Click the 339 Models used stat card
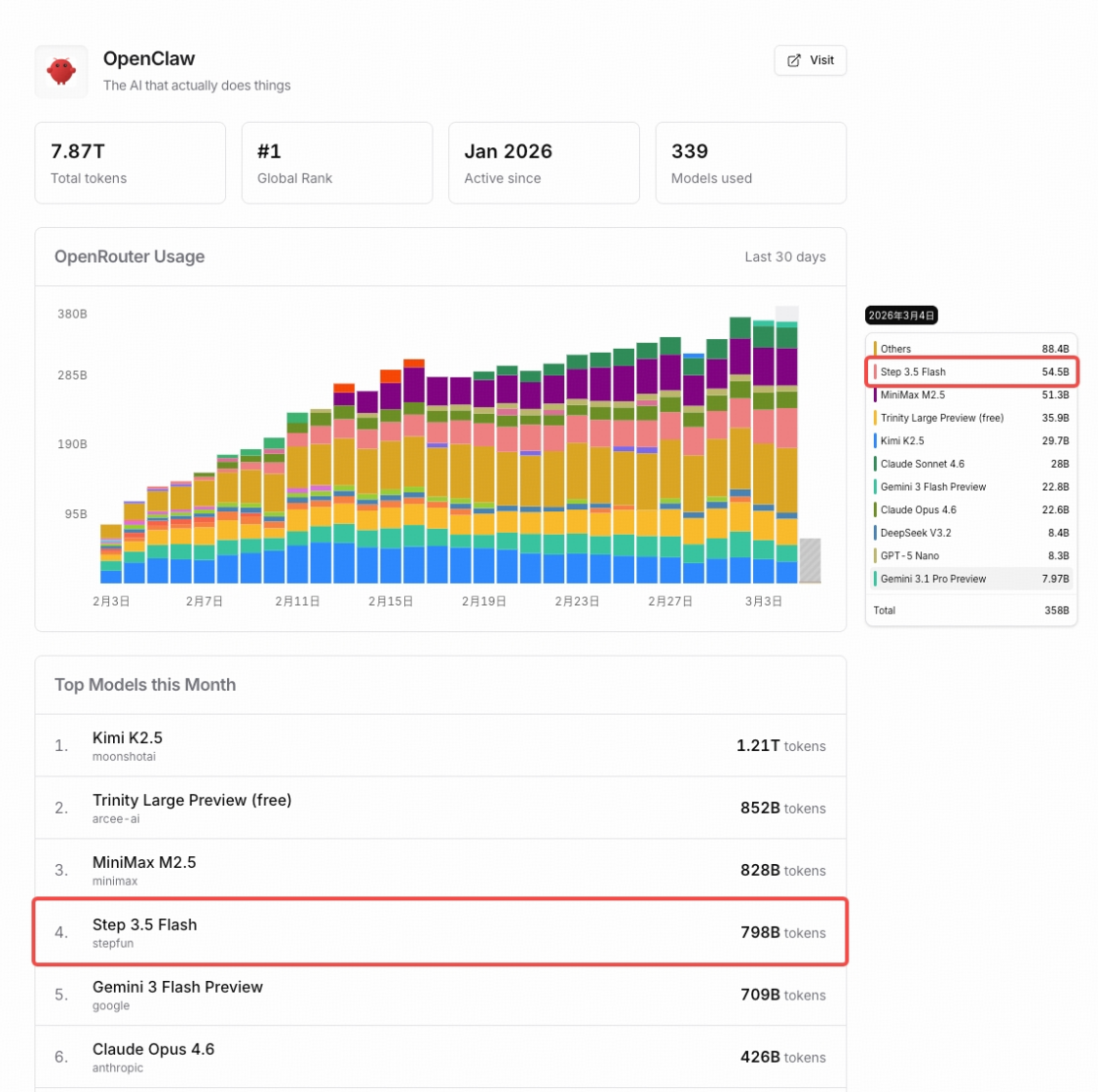The height and width of the screenshot is (1092, 1098). (750, 163)
